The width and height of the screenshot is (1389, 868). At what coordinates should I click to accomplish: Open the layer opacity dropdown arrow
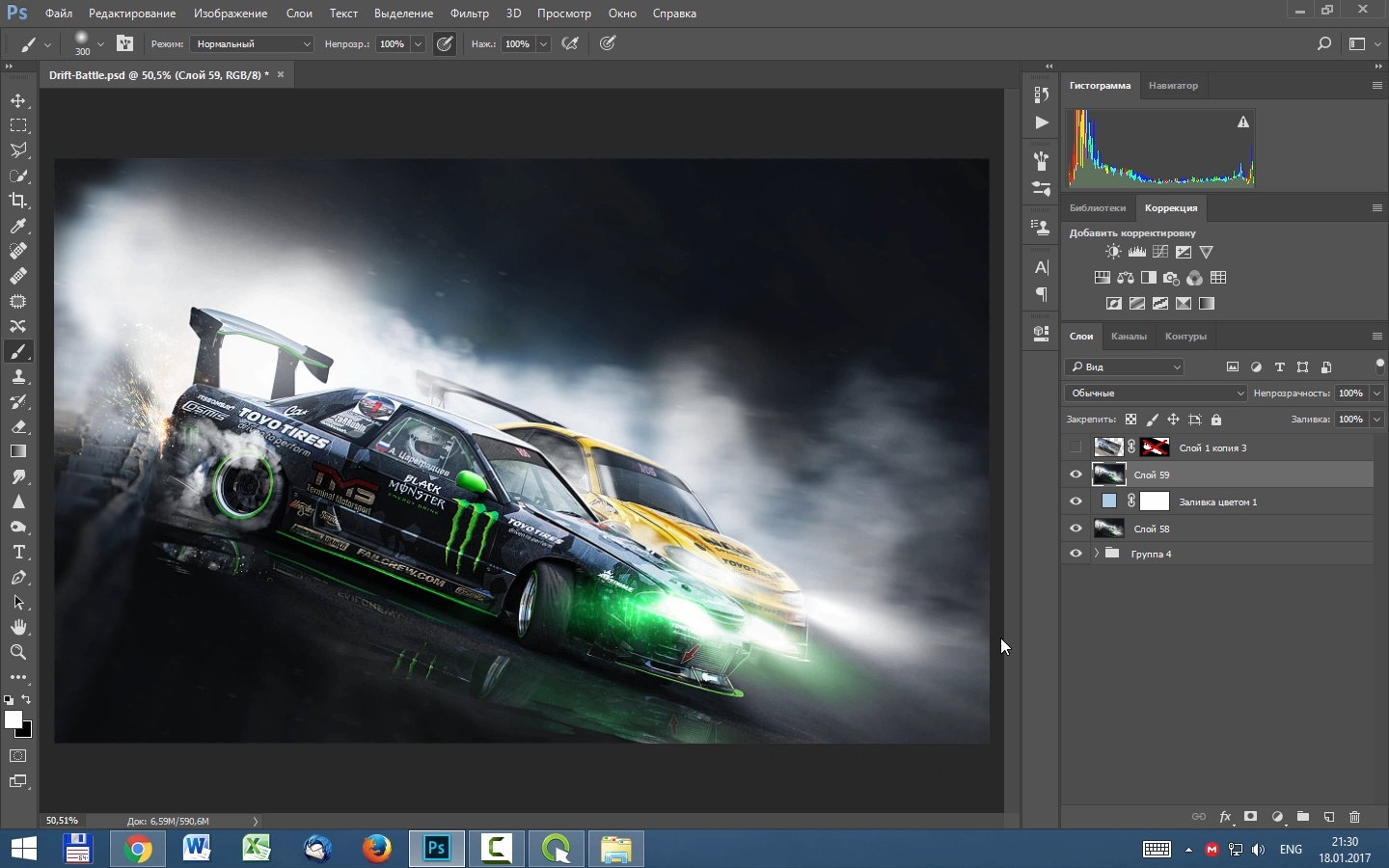click(1376, 393)
